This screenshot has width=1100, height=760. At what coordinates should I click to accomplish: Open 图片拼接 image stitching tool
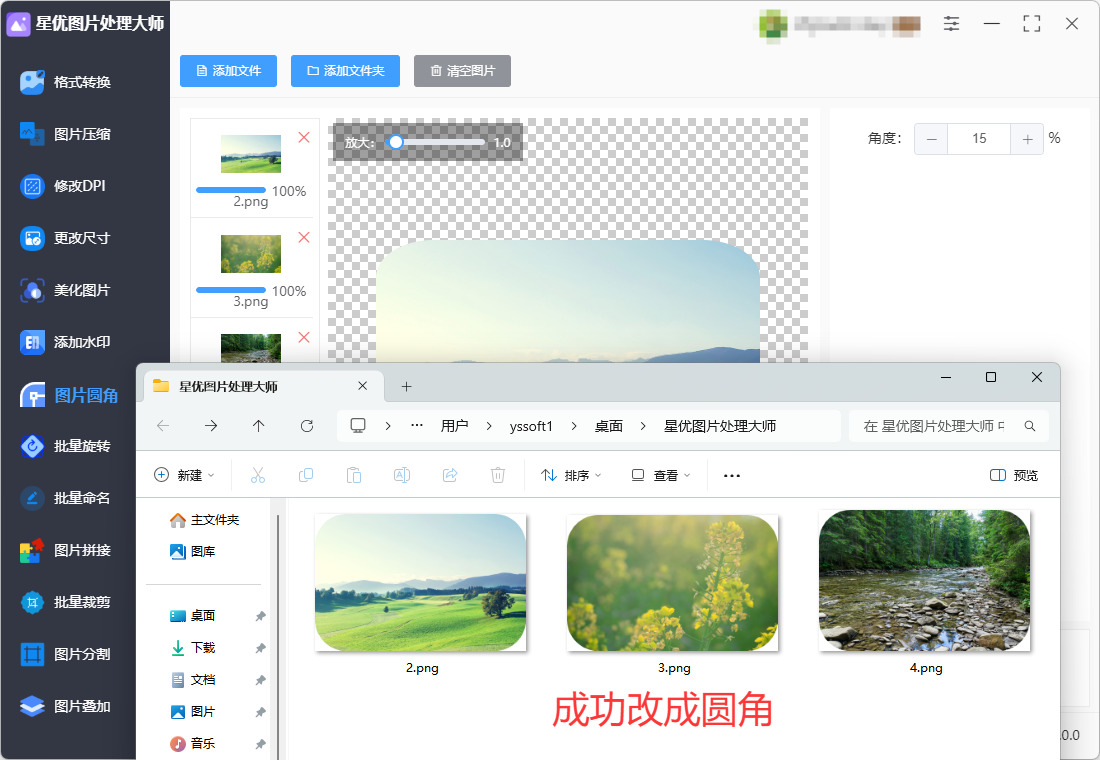click(x=66, y=550)
